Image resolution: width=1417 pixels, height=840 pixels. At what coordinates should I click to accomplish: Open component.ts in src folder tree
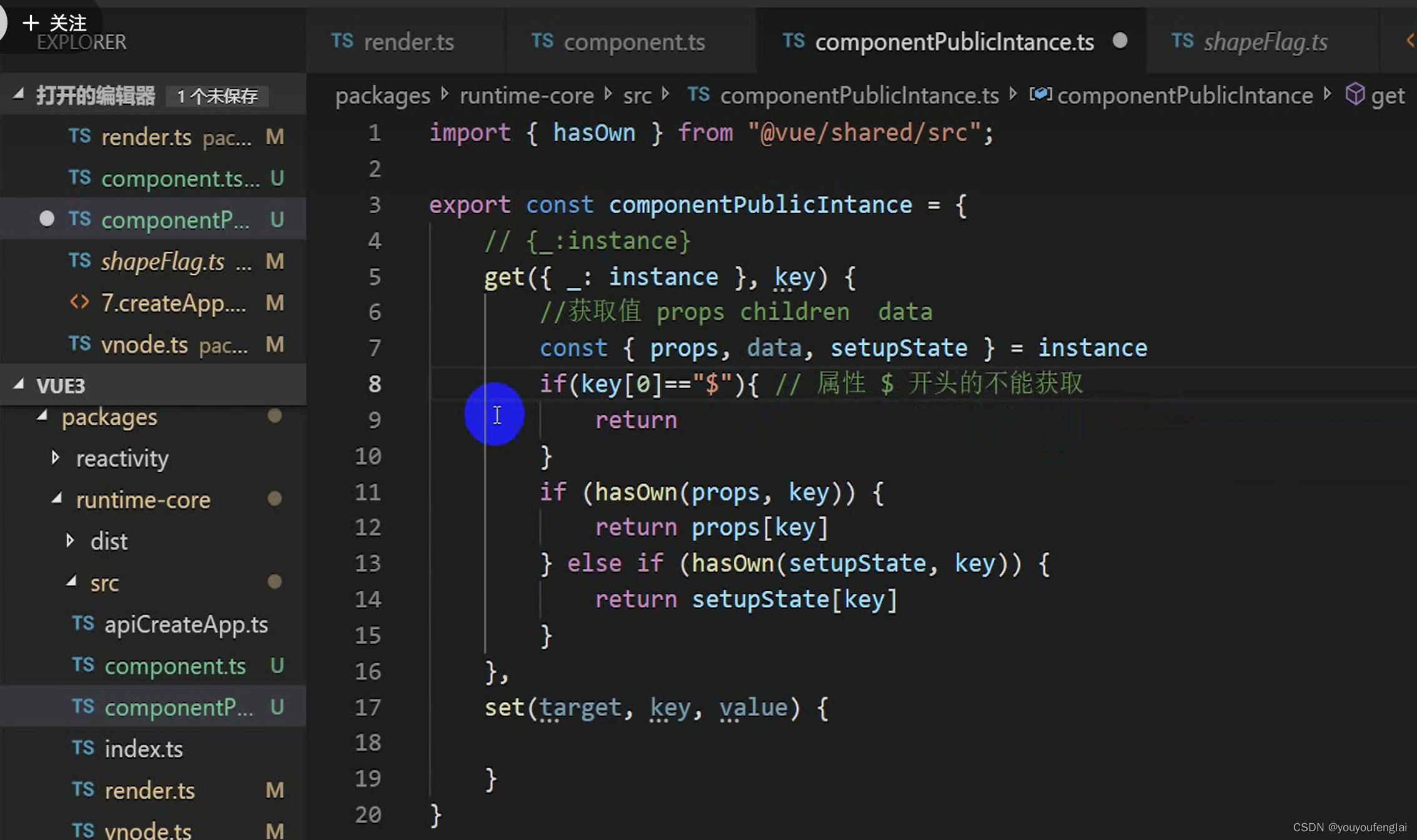click(x=153, y=666)
